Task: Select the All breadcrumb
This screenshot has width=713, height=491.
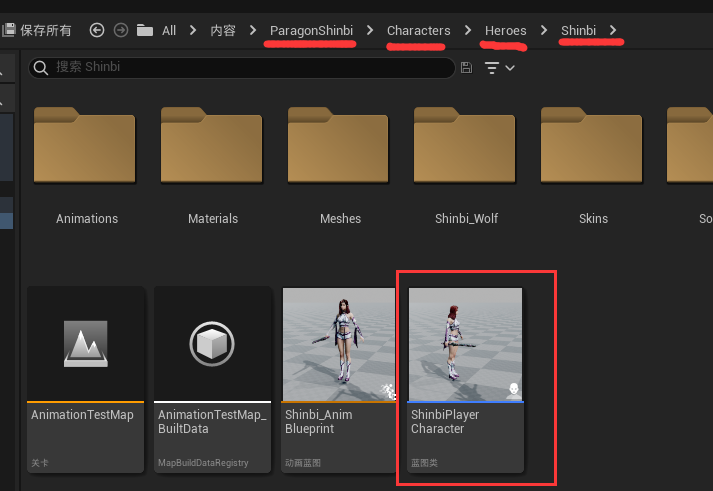Action: coord(169,30)
